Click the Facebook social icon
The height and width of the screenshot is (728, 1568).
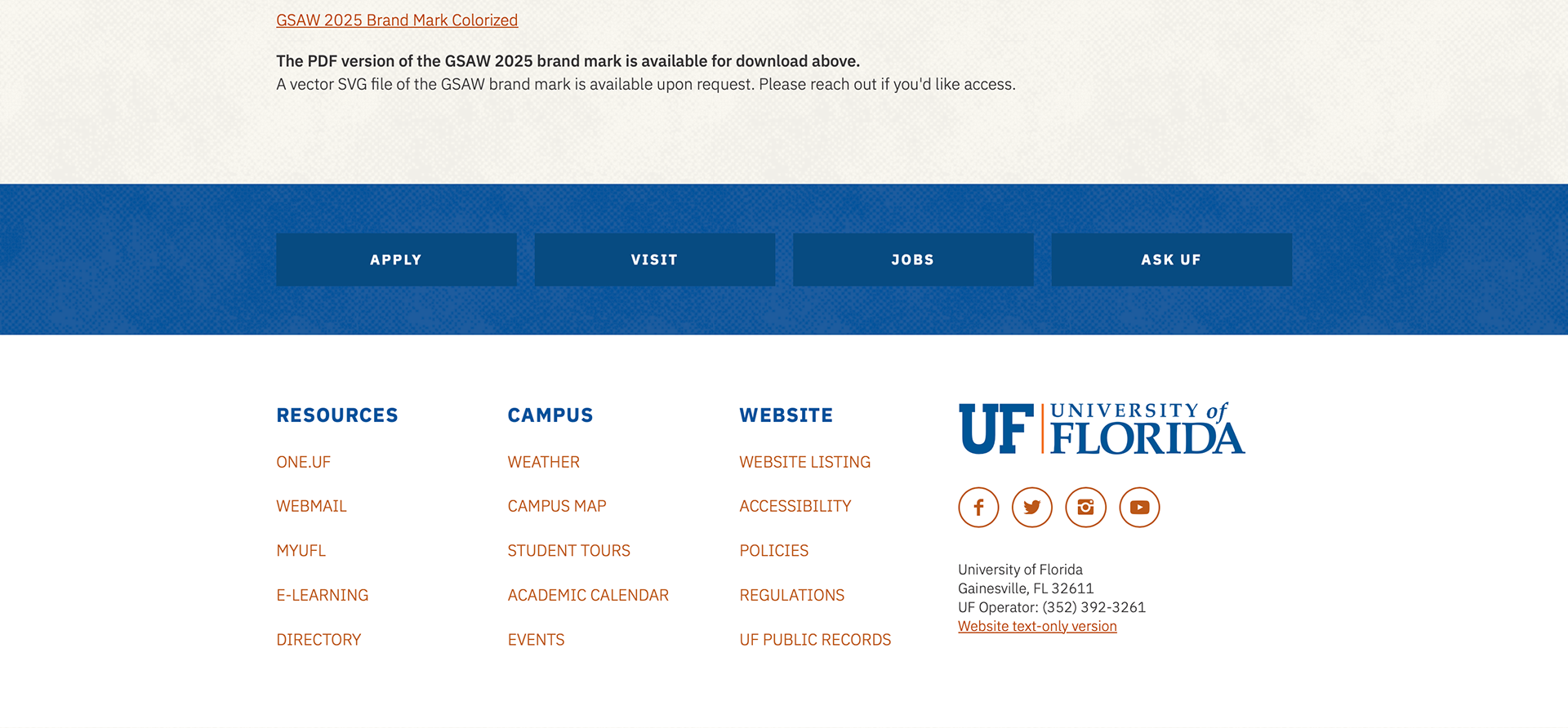click(x=978, y=508)
